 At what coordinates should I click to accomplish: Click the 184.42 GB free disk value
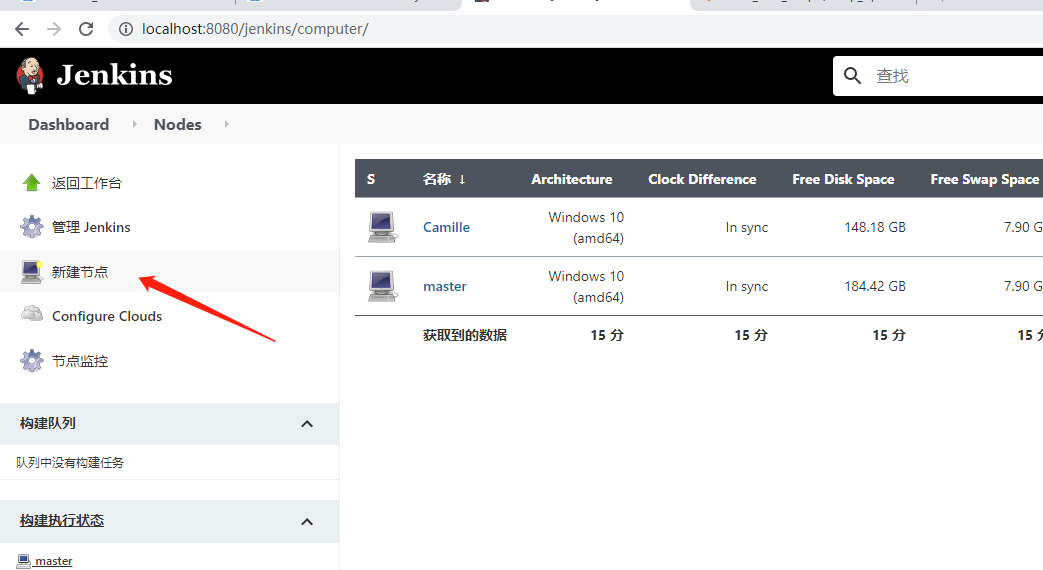click(x=875, y=287)
